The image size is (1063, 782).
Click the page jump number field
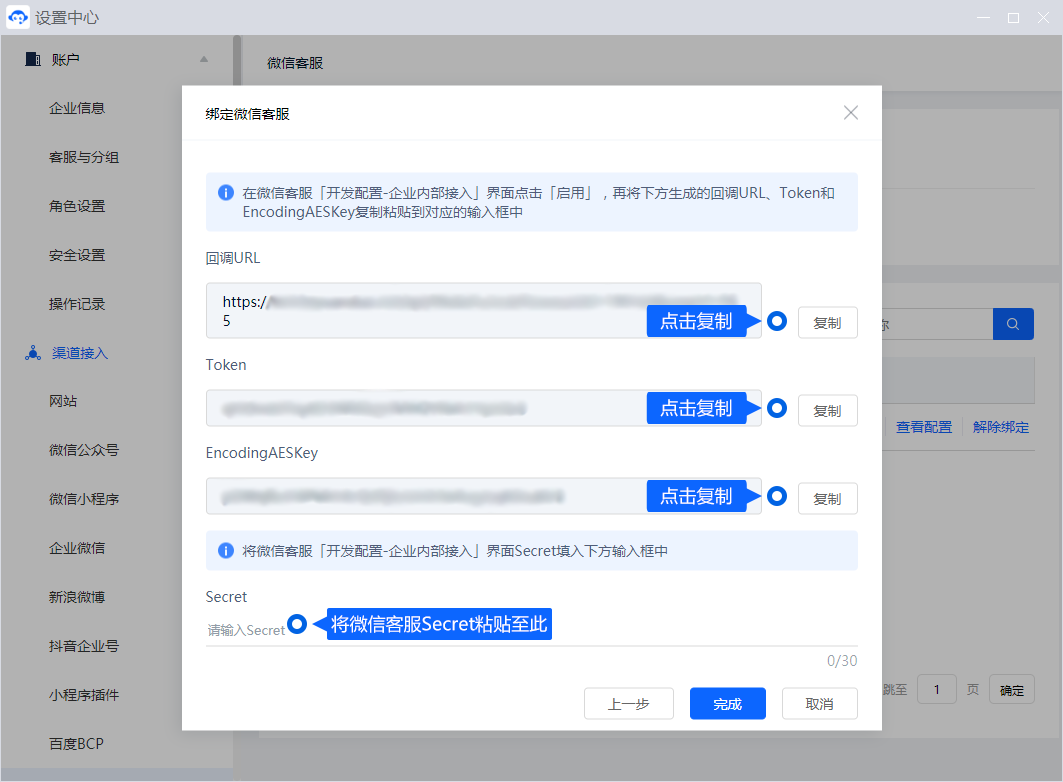pyautogui.click(x=936, y=689)
